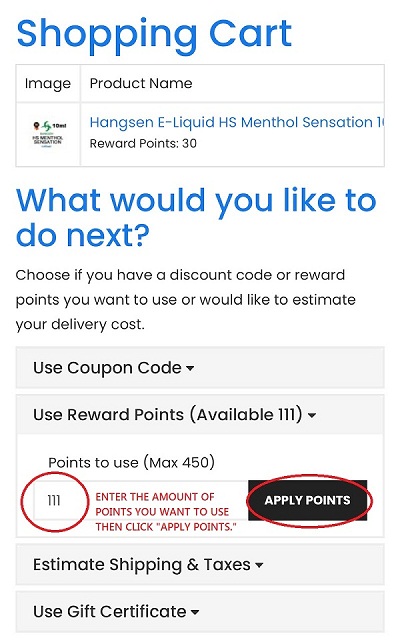Click the Image column header

click(x=48, y=83)
